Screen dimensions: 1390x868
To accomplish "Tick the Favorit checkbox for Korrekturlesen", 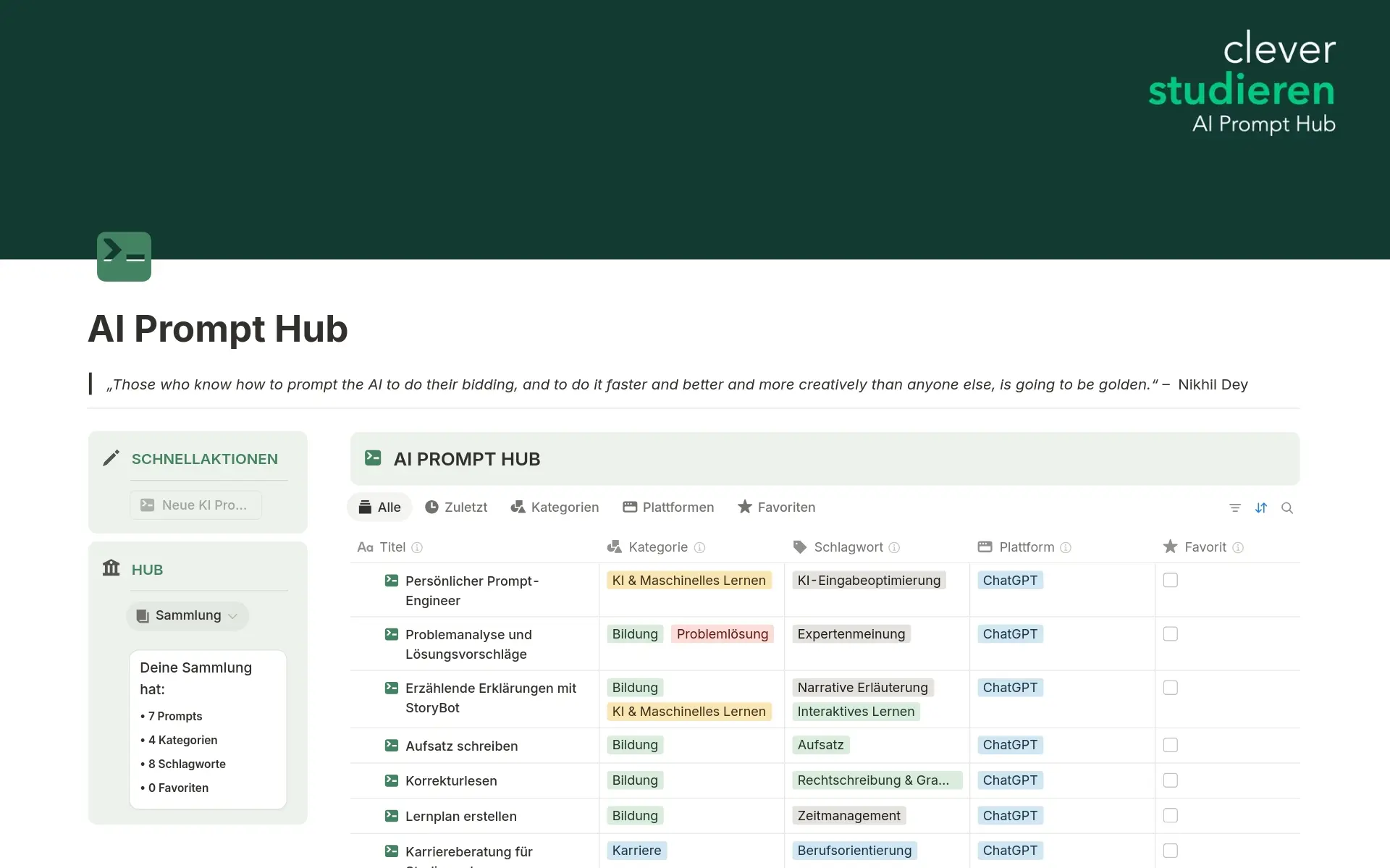I will pos(1170,780).
